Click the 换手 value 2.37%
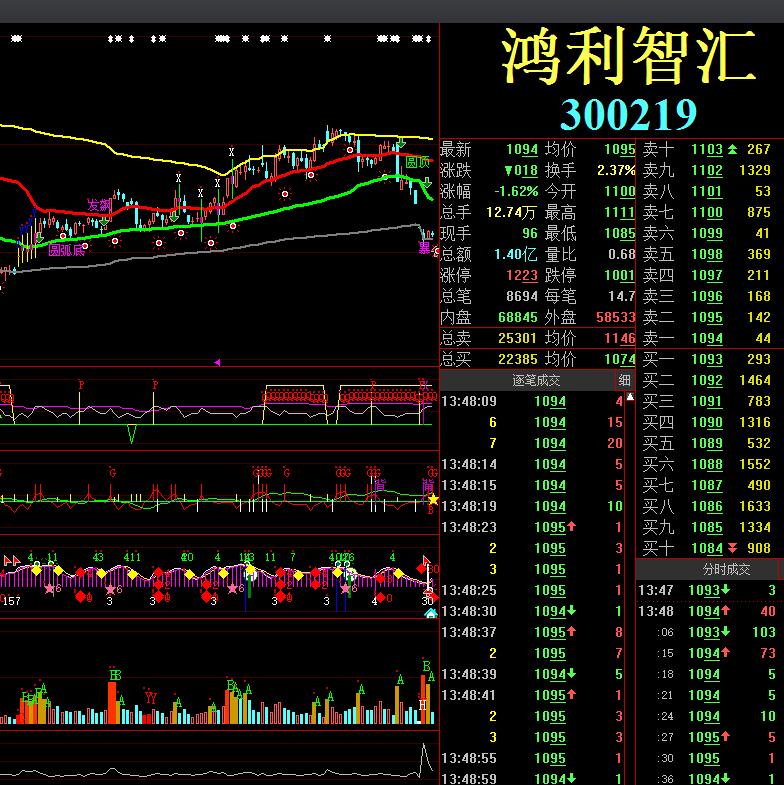Image resolution: width=784 pixels, height=785 pixels. point(616,170)
